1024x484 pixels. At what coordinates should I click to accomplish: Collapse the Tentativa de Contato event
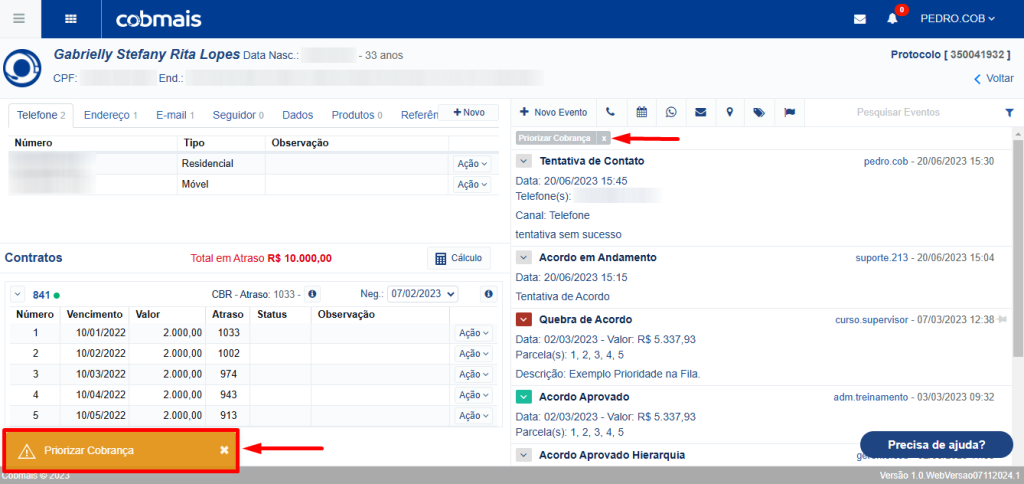tap(524, 161)
